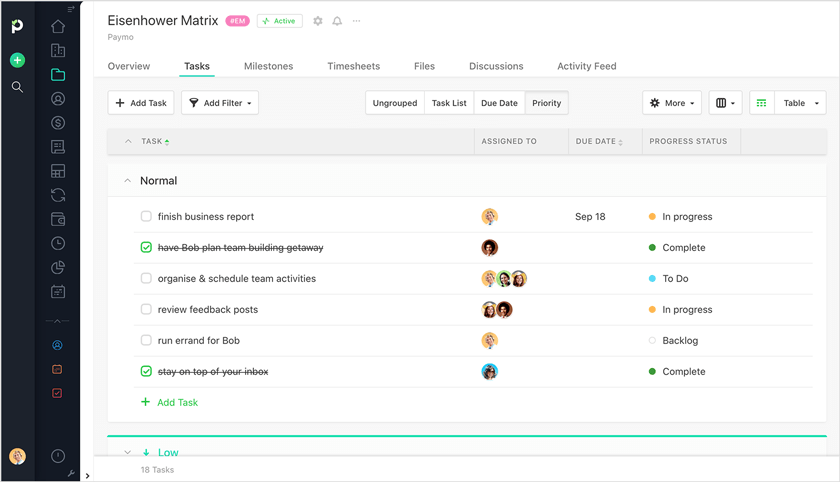
Task: Click the Active project status badge
Action: click(x=280, y=21)
